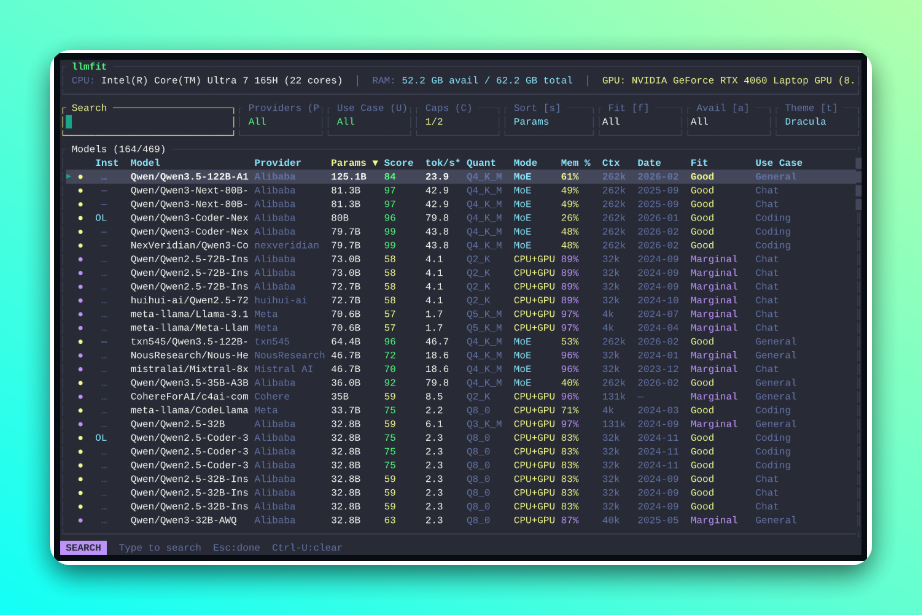This screenshot has height=615, width=922.
Task: Click the purple dot beside mistralai/Mixtral-8x row
Action: [81, 369]
